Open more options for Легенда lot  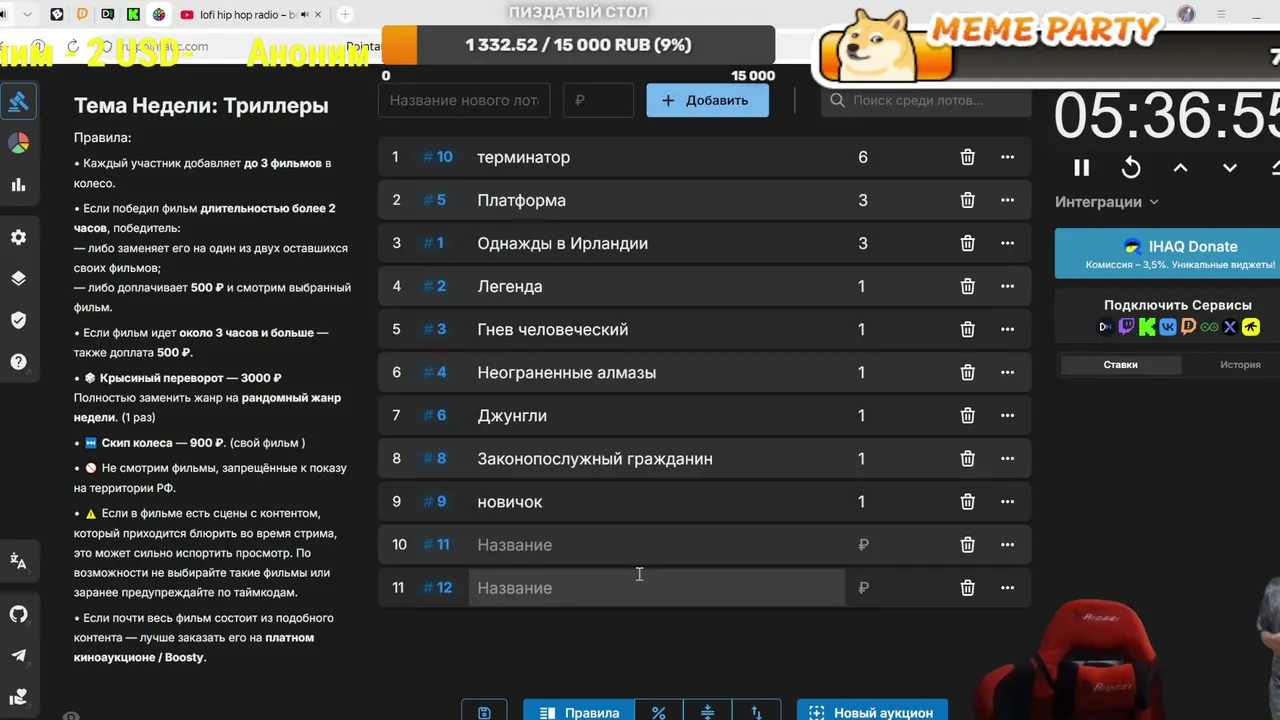click(x=1007, y=286)
